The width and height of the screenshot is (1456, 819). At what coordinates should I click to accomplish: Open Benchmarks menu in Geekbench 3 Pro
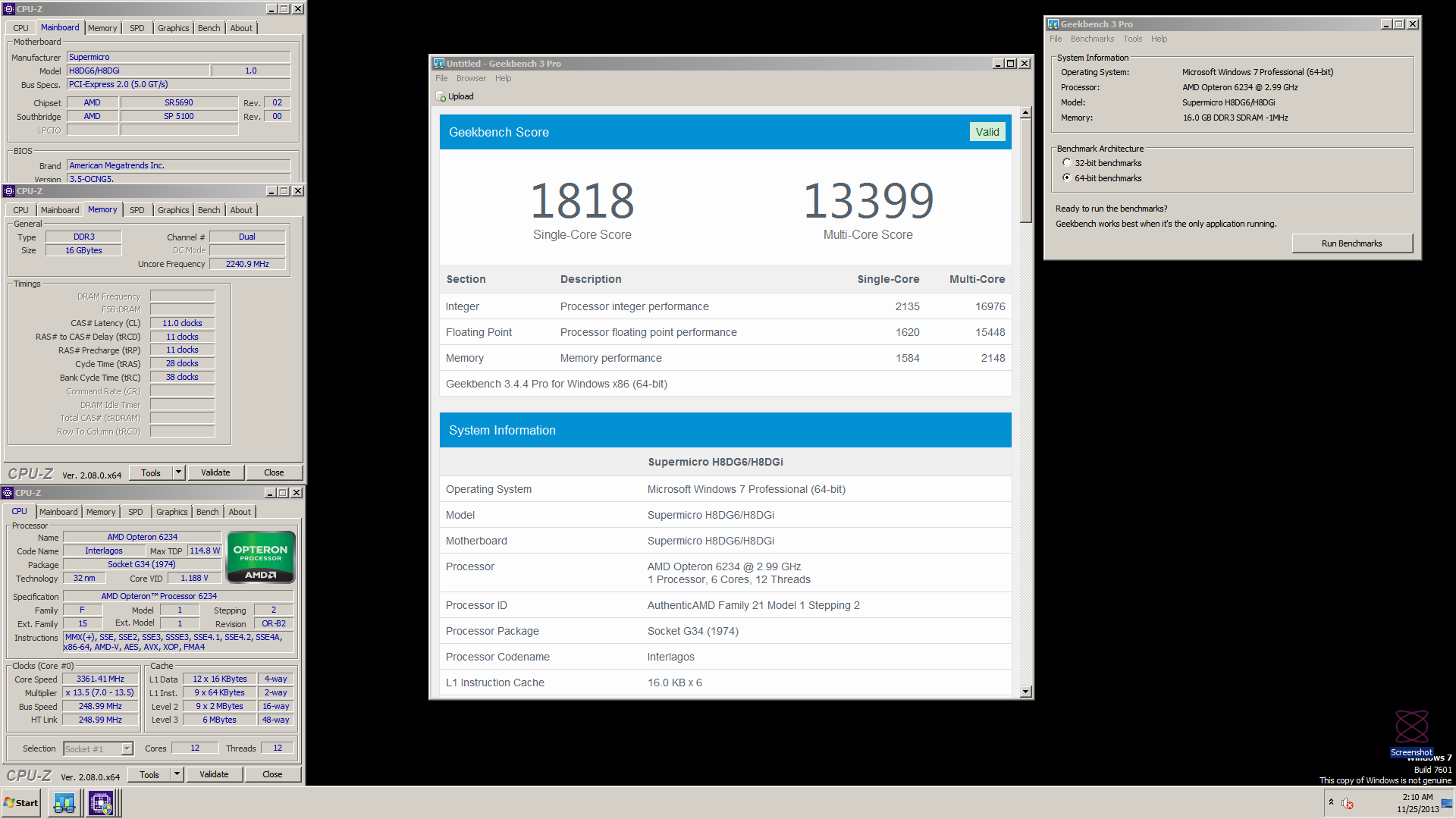(1092, 39)
